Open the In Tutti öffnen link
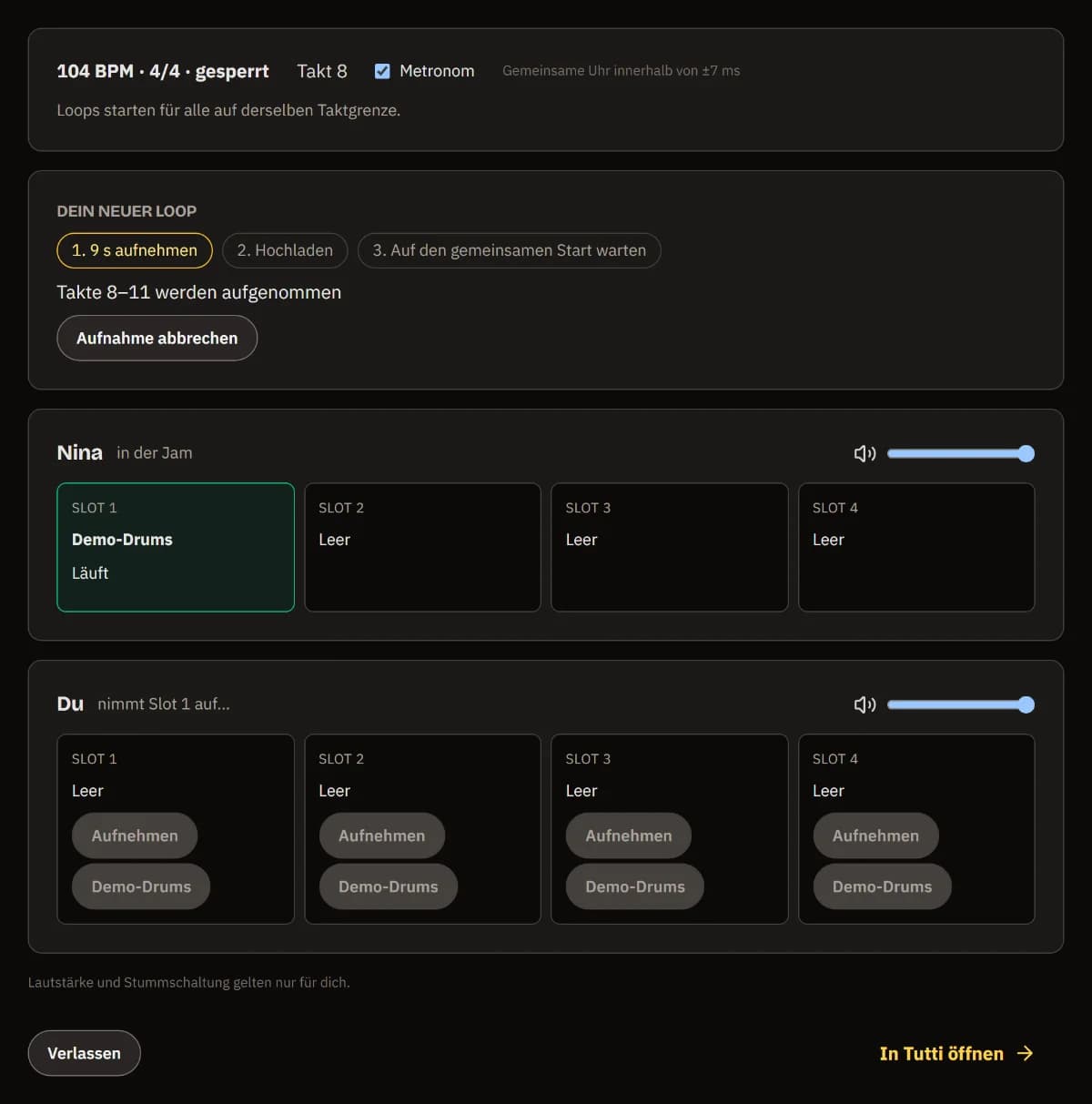The height and width of the screenshot is (1104, 1092). (x=956, y=1053)
